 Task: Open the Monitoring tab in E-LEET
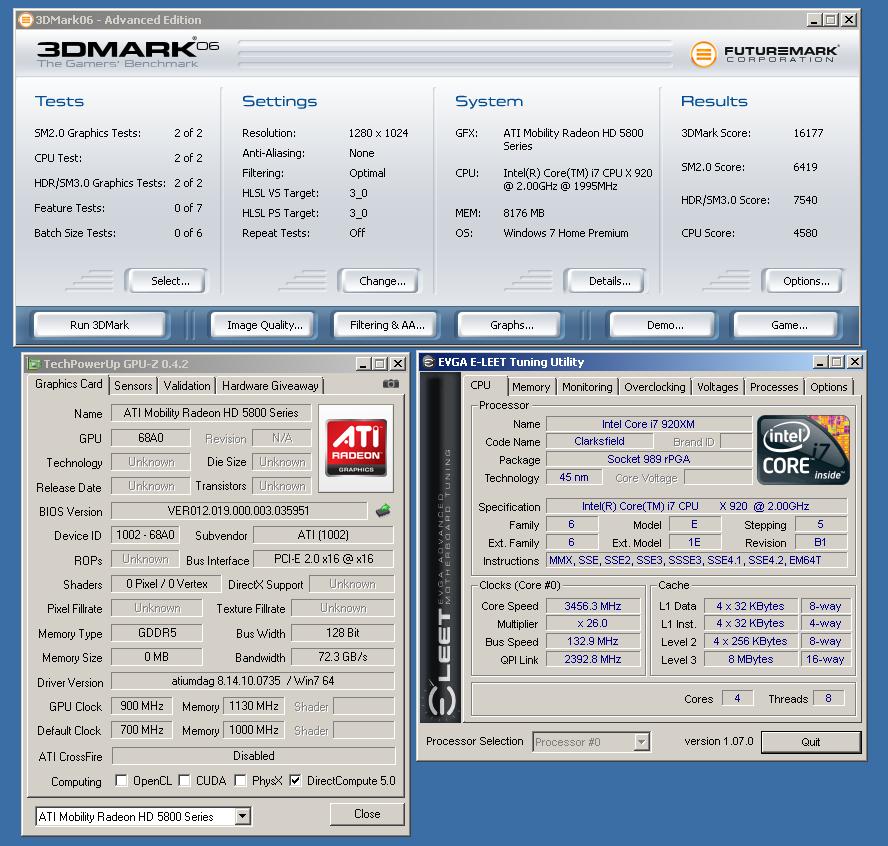[x=587, y=387]
